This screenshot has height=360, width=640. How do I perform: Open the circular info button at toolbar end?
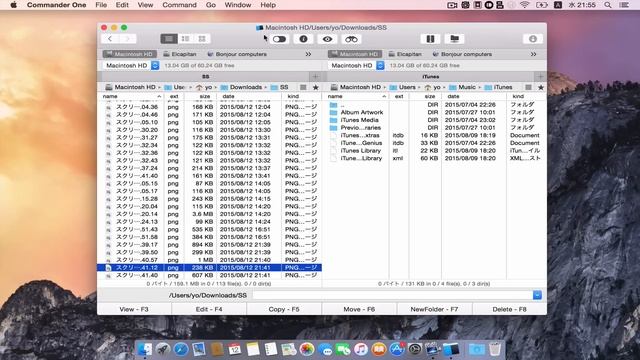[x=533, y=39]
